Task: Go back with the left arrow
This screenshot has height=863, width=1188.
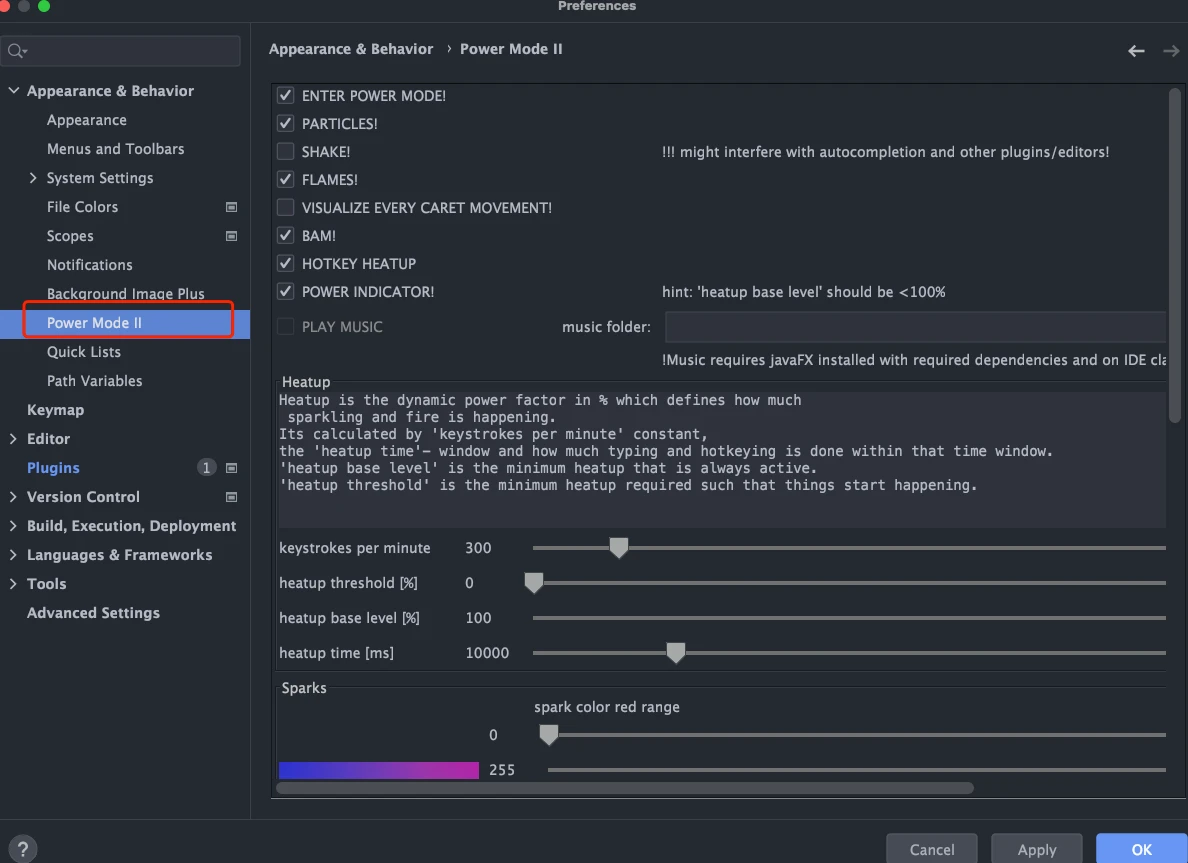Action: (1136, 51)
